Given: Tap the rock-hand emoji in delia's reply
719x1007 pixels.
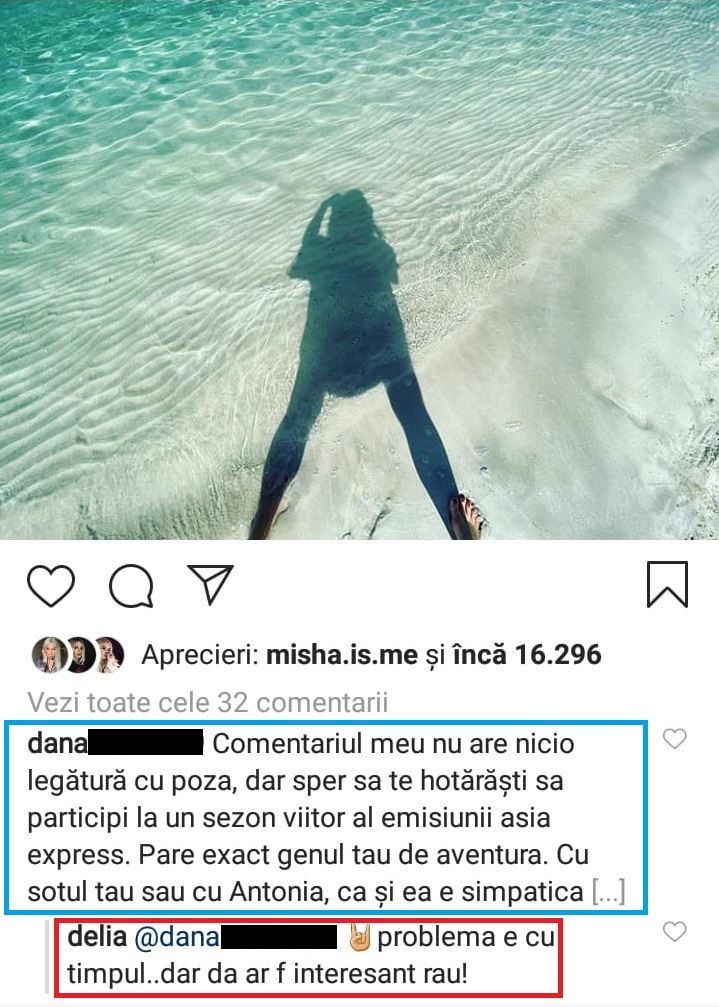Looking at the screenshot, I should click(x=360, y=938).
